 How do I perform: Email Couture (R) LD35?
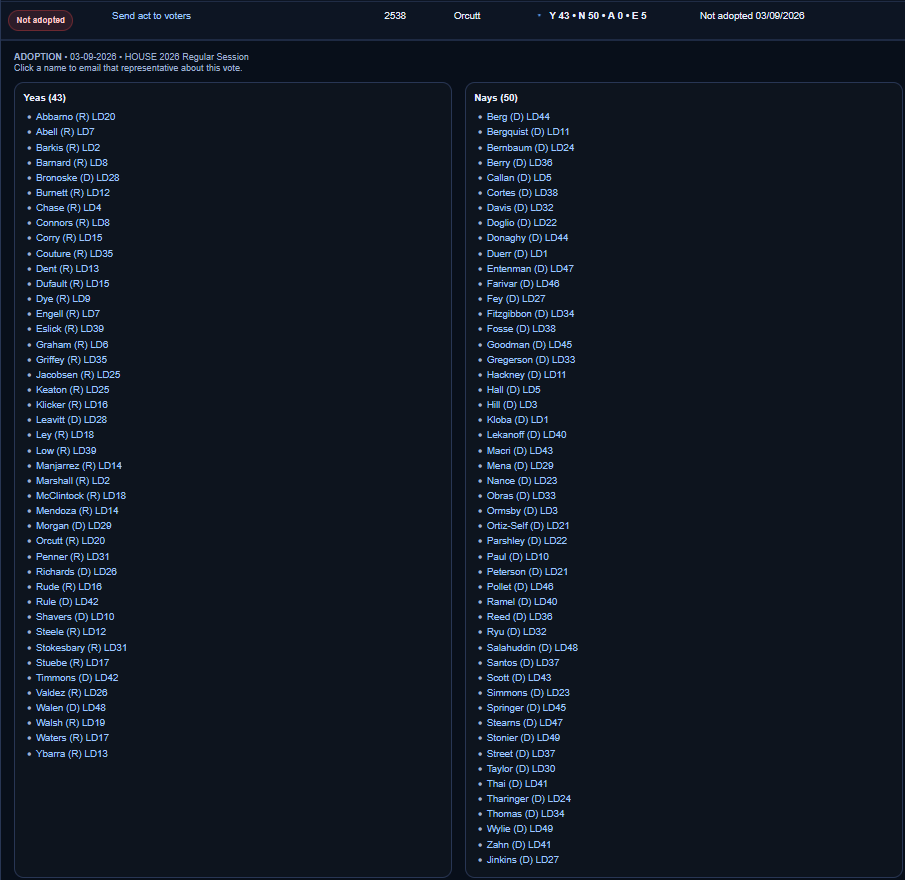(x=74, y=254)
